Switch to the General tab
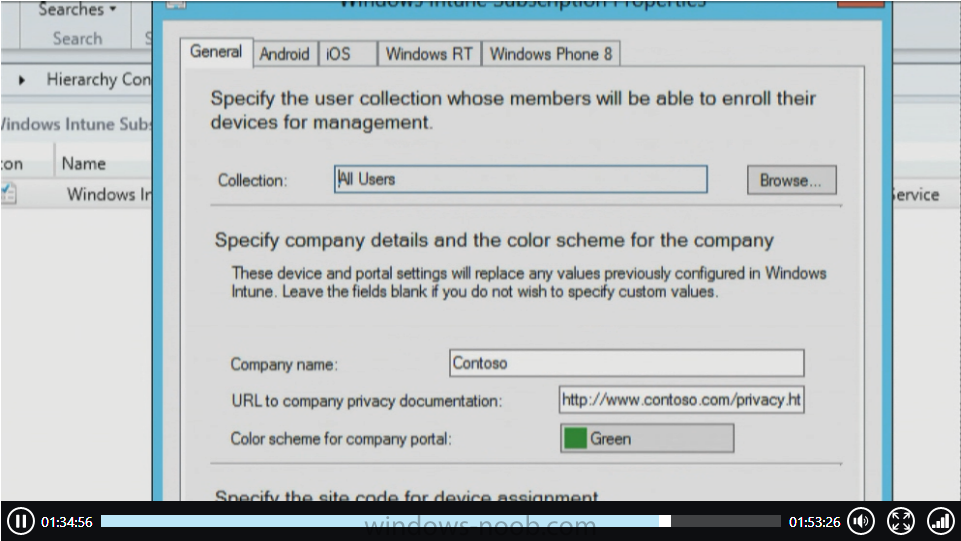This screenshot has height=541, width=961. point(216,51)
